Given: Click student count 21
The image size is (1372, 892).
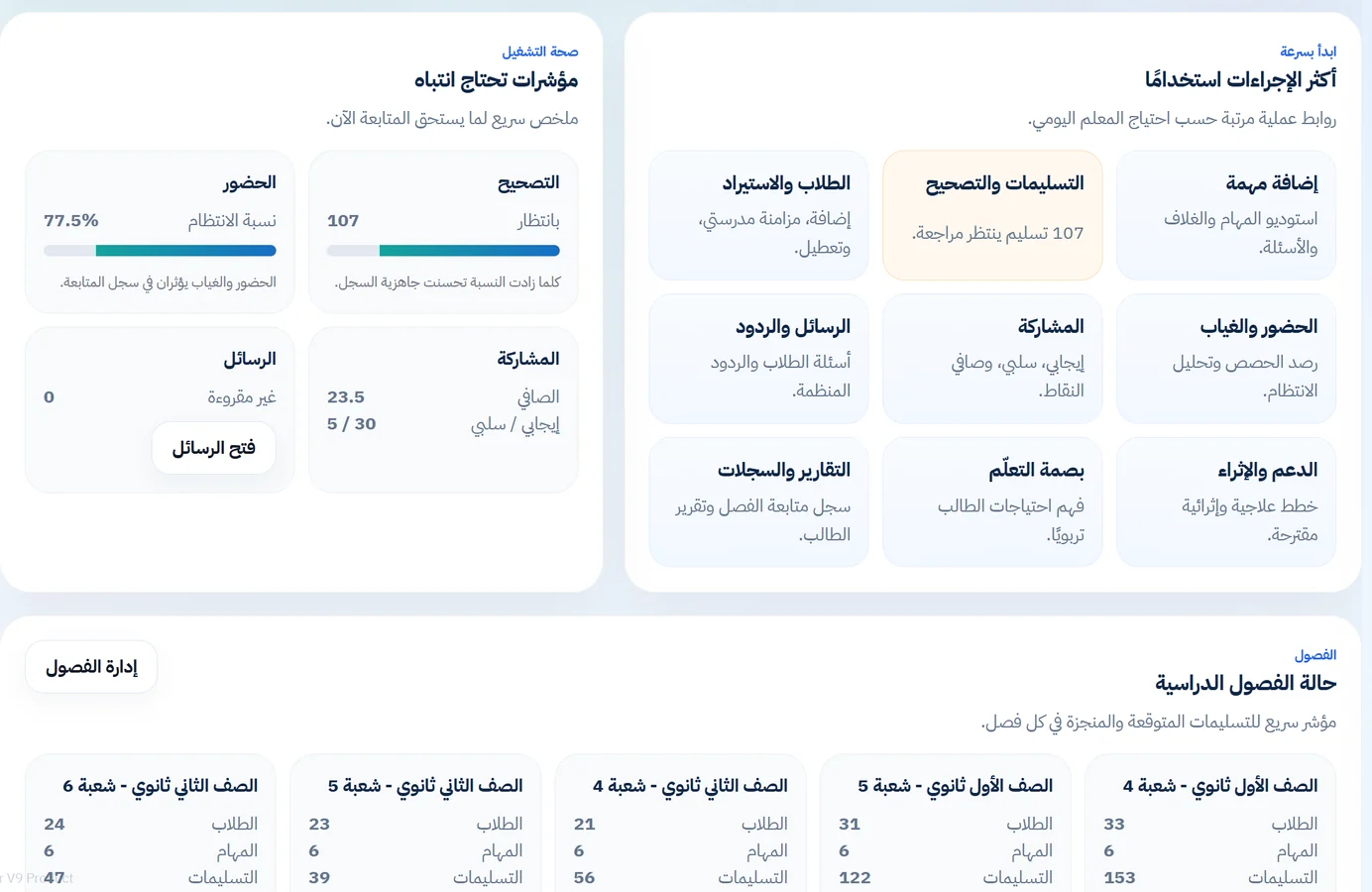Looking at the screenshot, I should (x=585, y=825).
